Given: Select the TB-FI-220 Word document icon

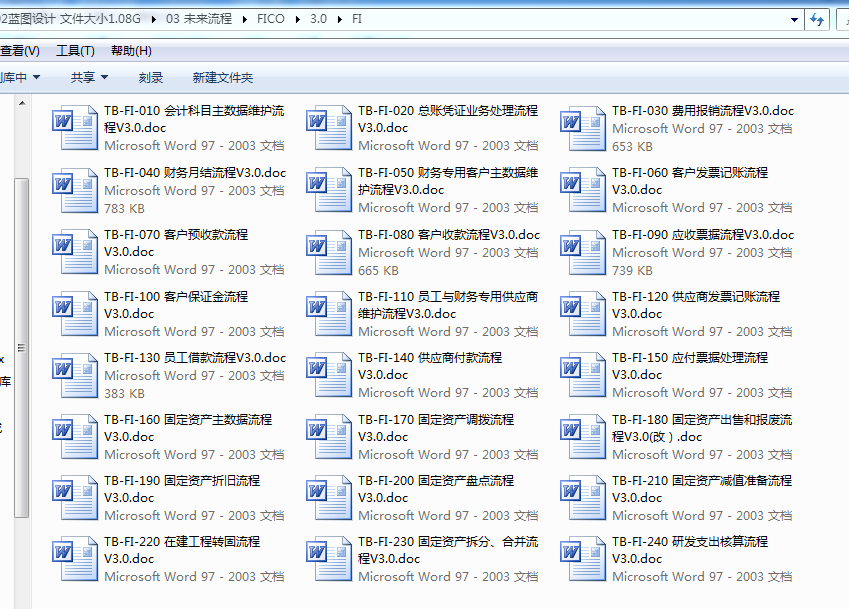Looking at the screenshot, I should point(75,559).
